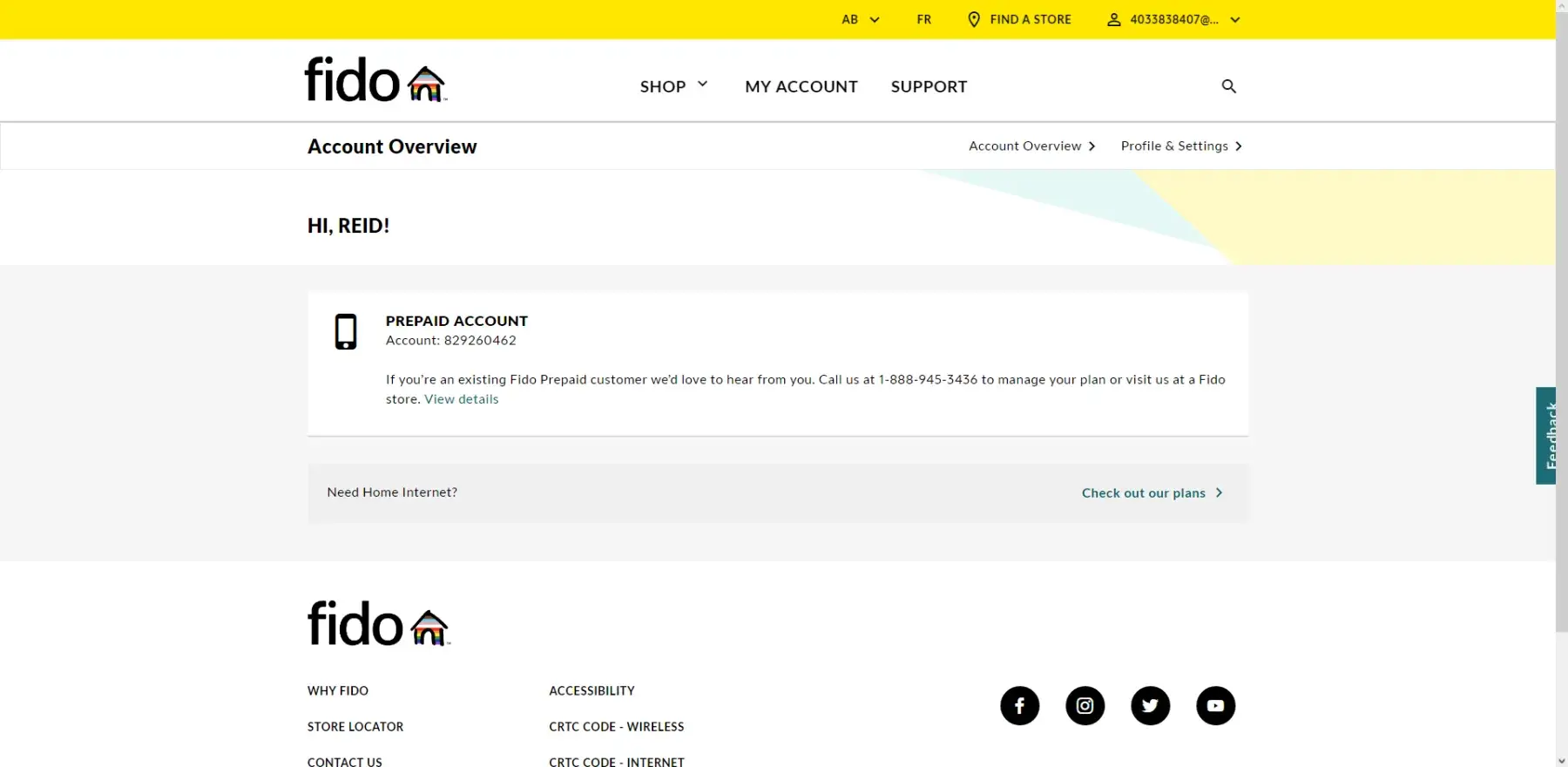This screenshot has width=1568, height=767.
Task: Click the prepaid account phone icon
Action: click(x=346, y=332)
